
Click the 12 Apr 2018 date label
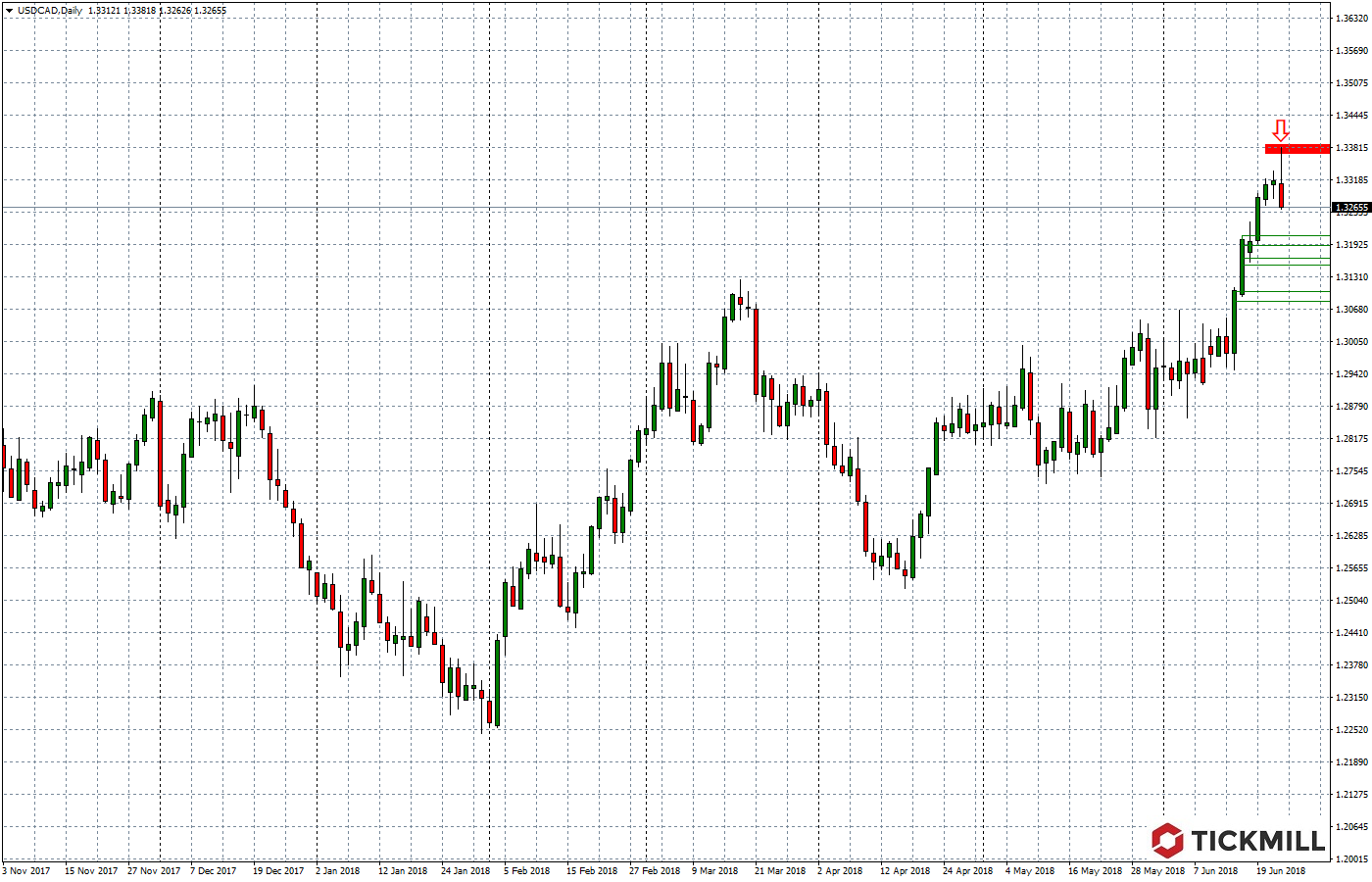click(x=905, y=870)
